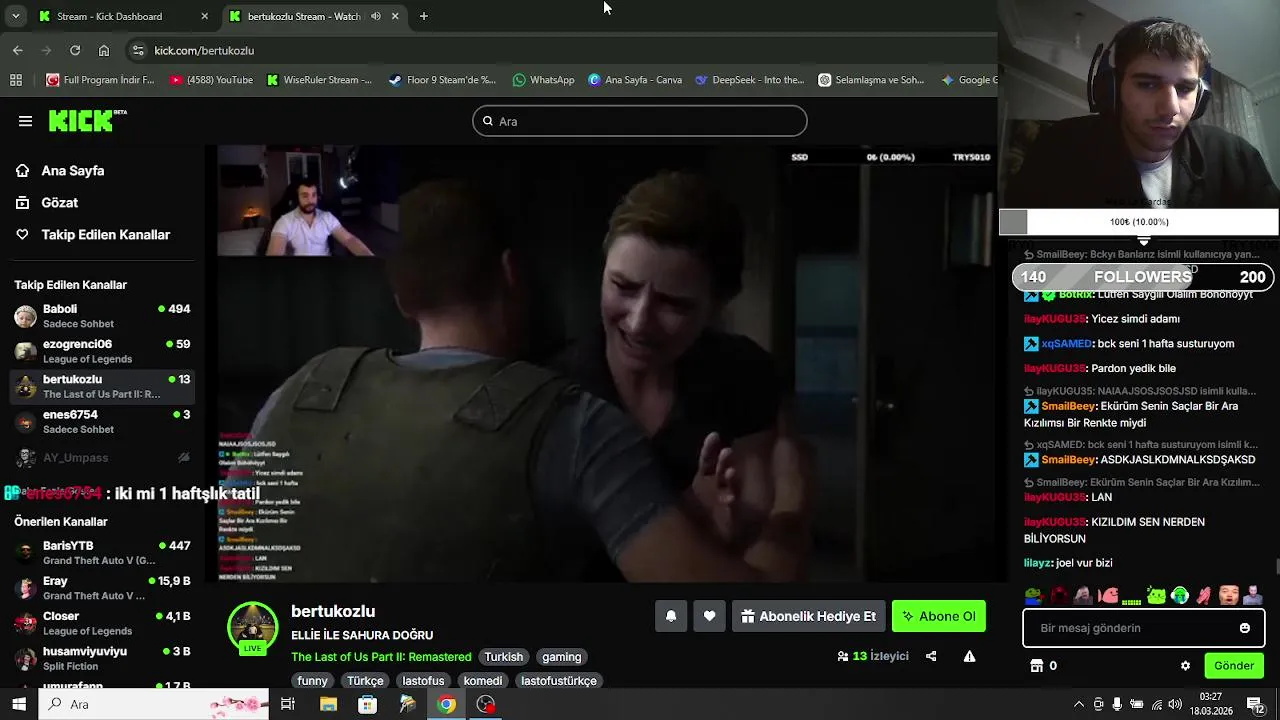Viewport: 1280px width, 720px height.
Task: Open the WhatsApp bookmark
Action: tap(543, 80)
